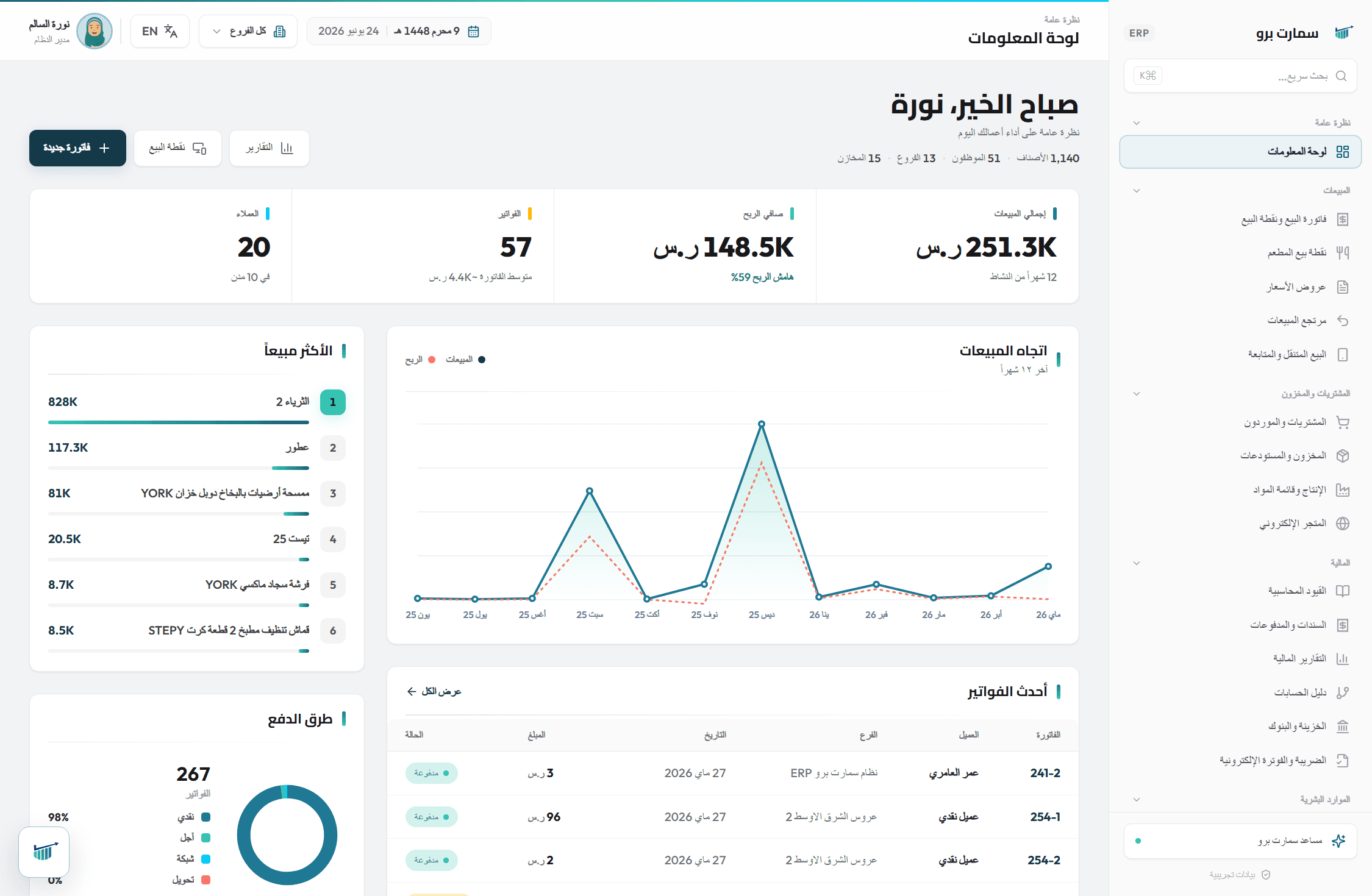Click the price quotes document icon
This screenshot has height=896, width=1372.
(1342, 287)
